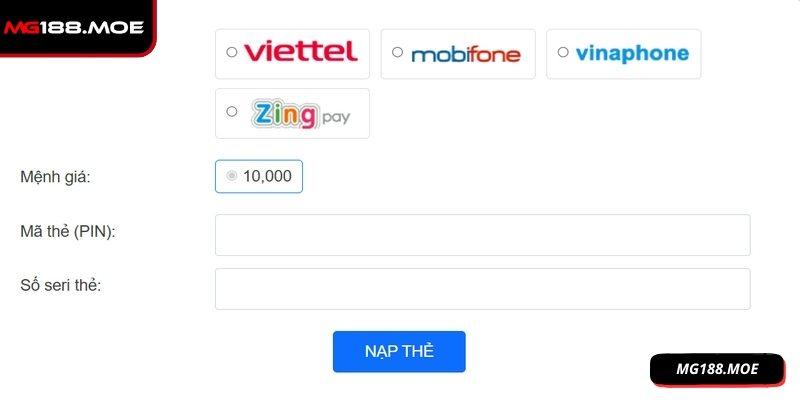800x400 pixels.
Task: Click the Mệnh giá label
Action: [x=55, y=177]
